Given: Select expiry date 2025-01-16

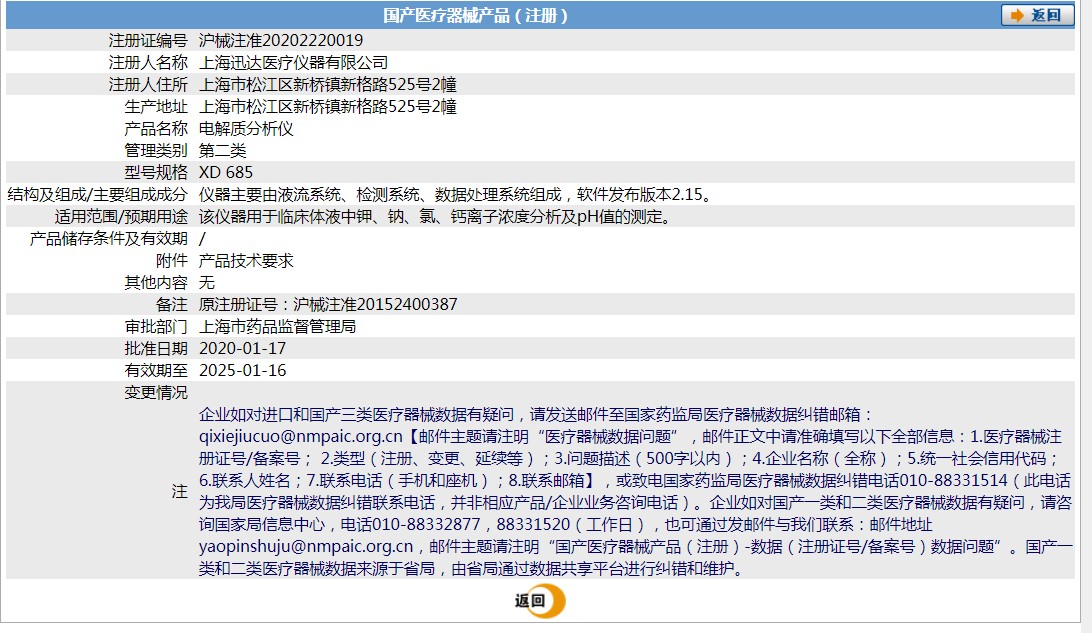Looking at the screenshot, I should coord(242,370).
